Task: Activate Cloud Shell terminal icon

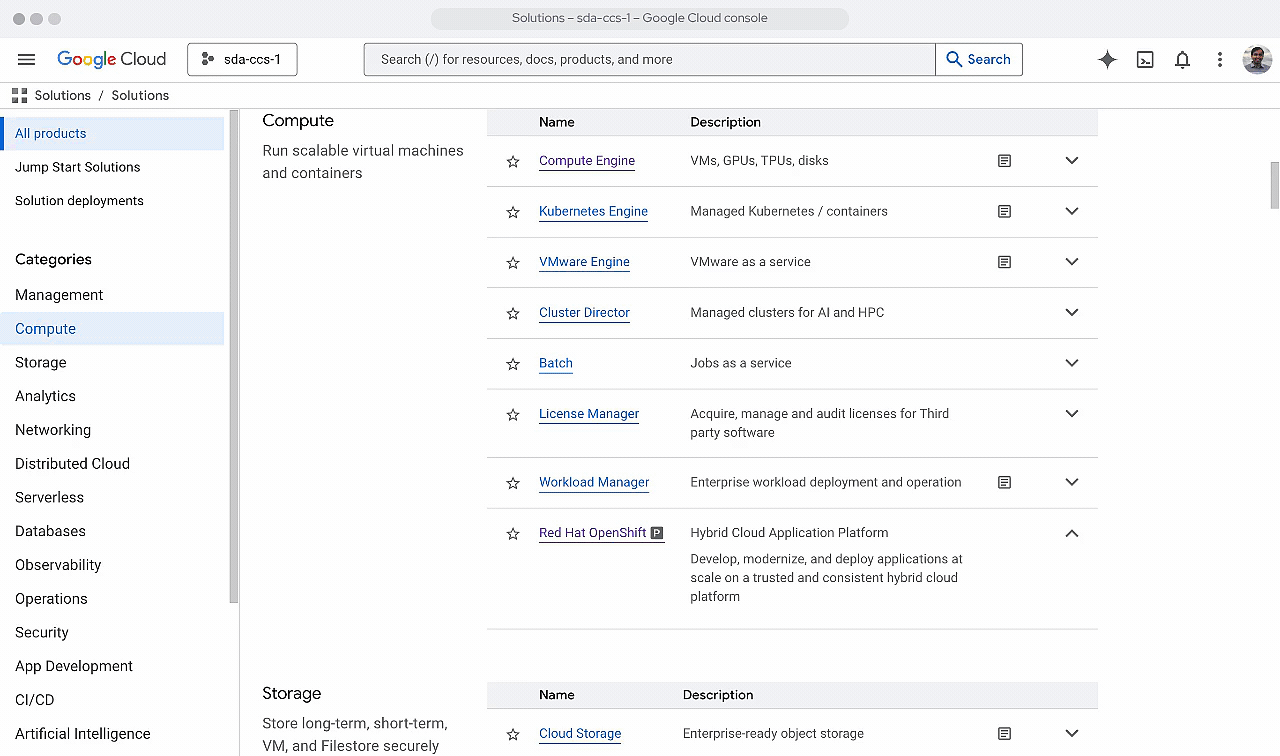Action: (1145, 59)
